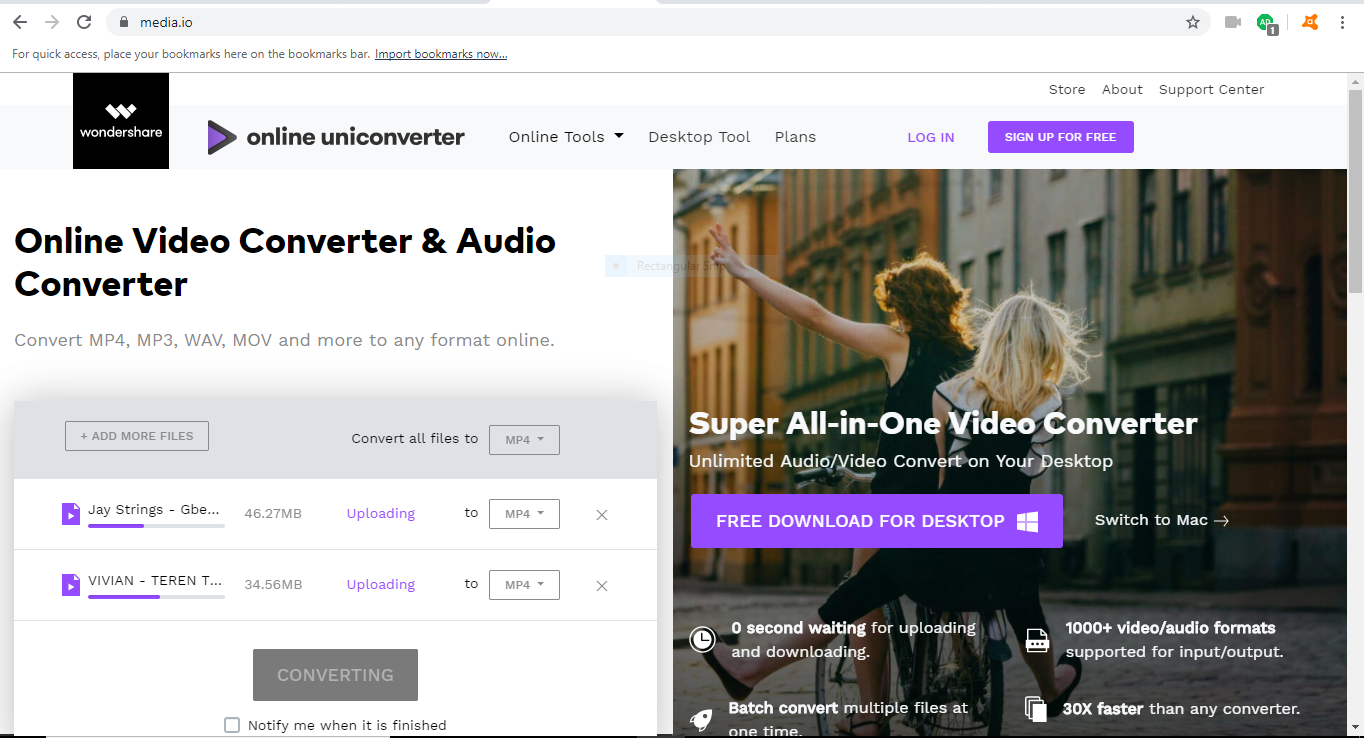Image resolution: width=1364 pixels, height=738 pixels.
Task: Open the Chrome three-dot menu
Action: coord(1342,22)
